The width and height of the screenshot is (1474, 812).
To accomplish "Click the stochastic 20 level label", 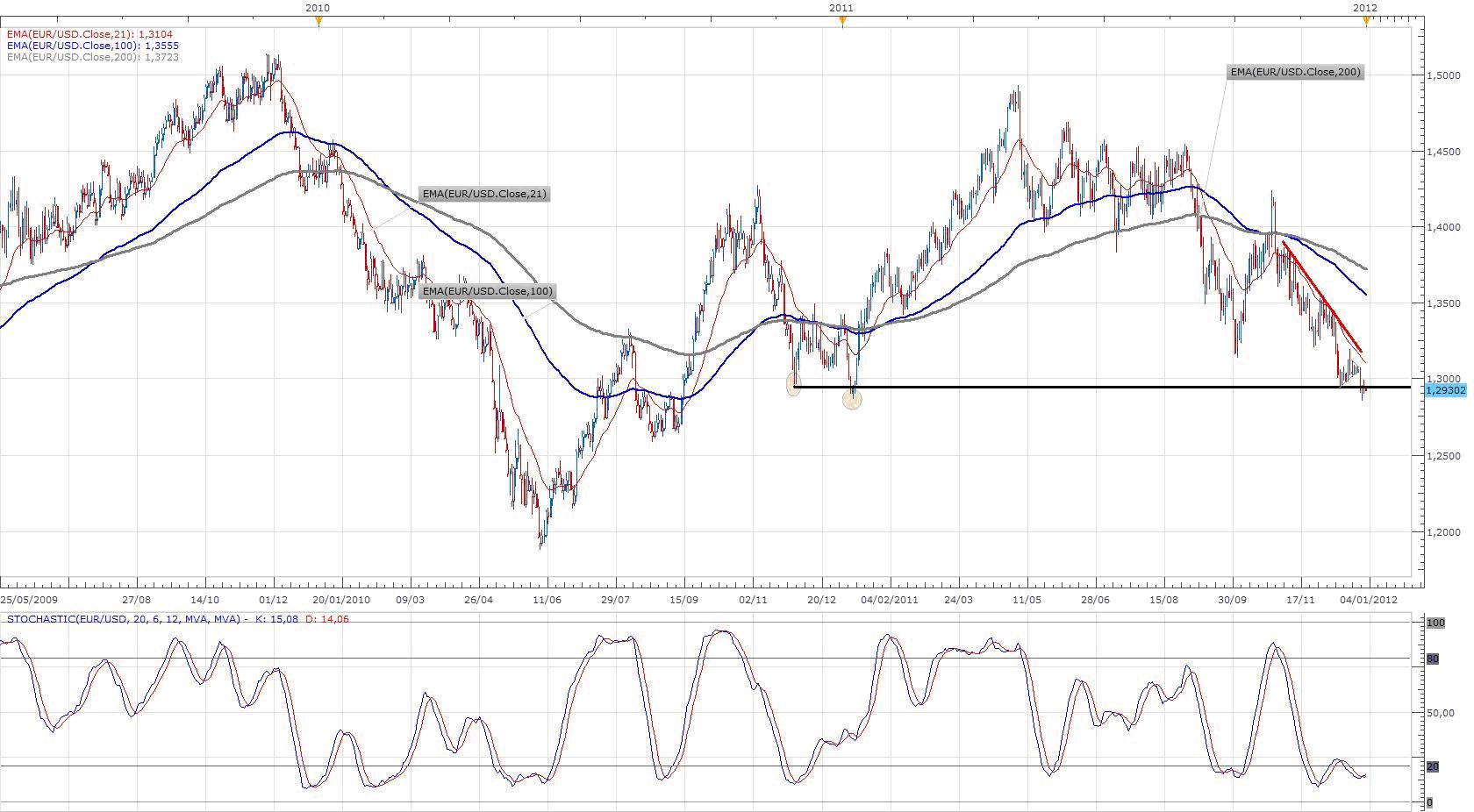I will click(x=1433, y=766).
